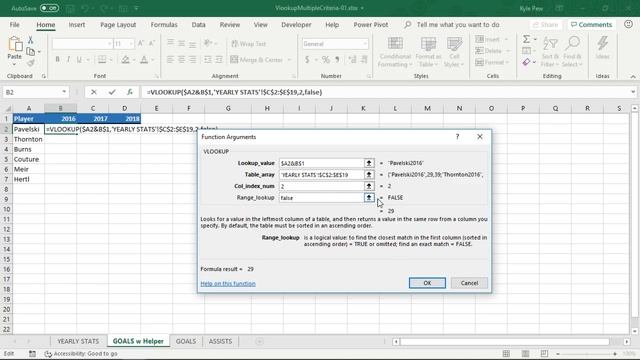Viewport: 640px width, 360px height.
Task: Toggle the AutoSave switch
Action: [x=49, y=8]
